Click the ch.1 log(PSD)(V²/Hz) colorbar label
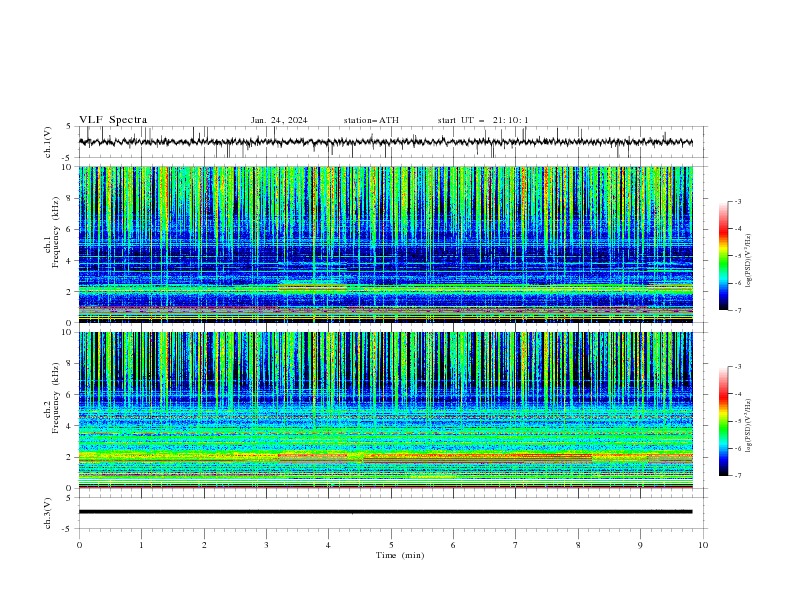The height and width of the screenshot is (612, 792). point(749,261)
